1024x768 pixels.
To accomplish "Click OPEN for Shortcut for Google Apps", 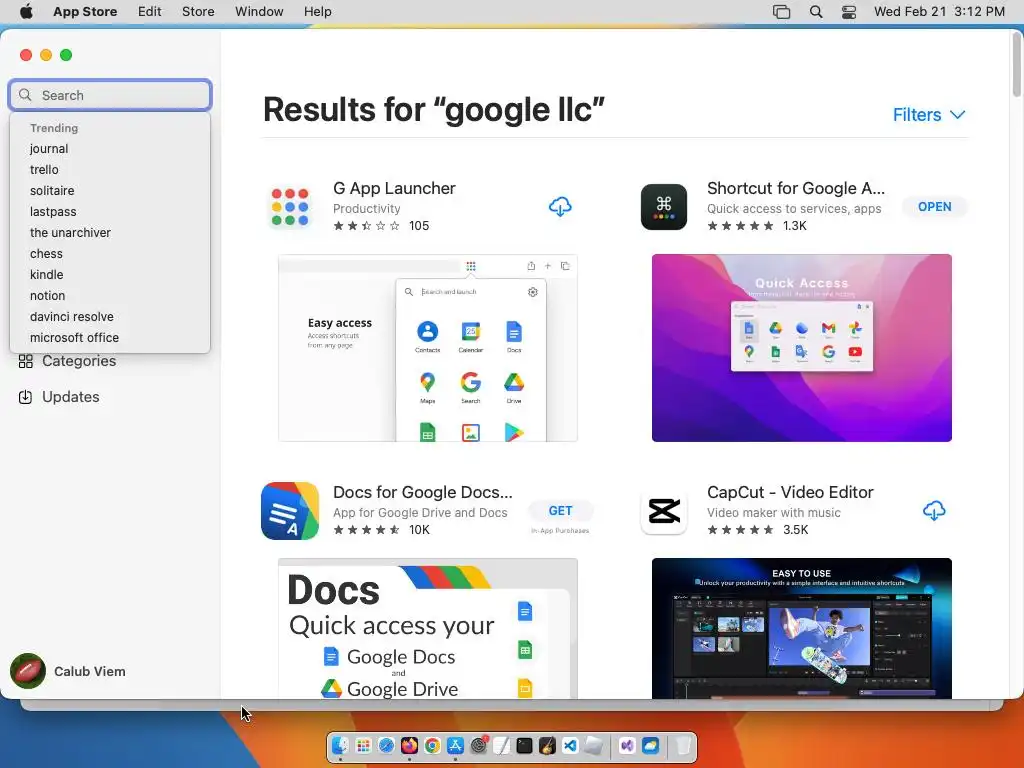I will 934,207.
